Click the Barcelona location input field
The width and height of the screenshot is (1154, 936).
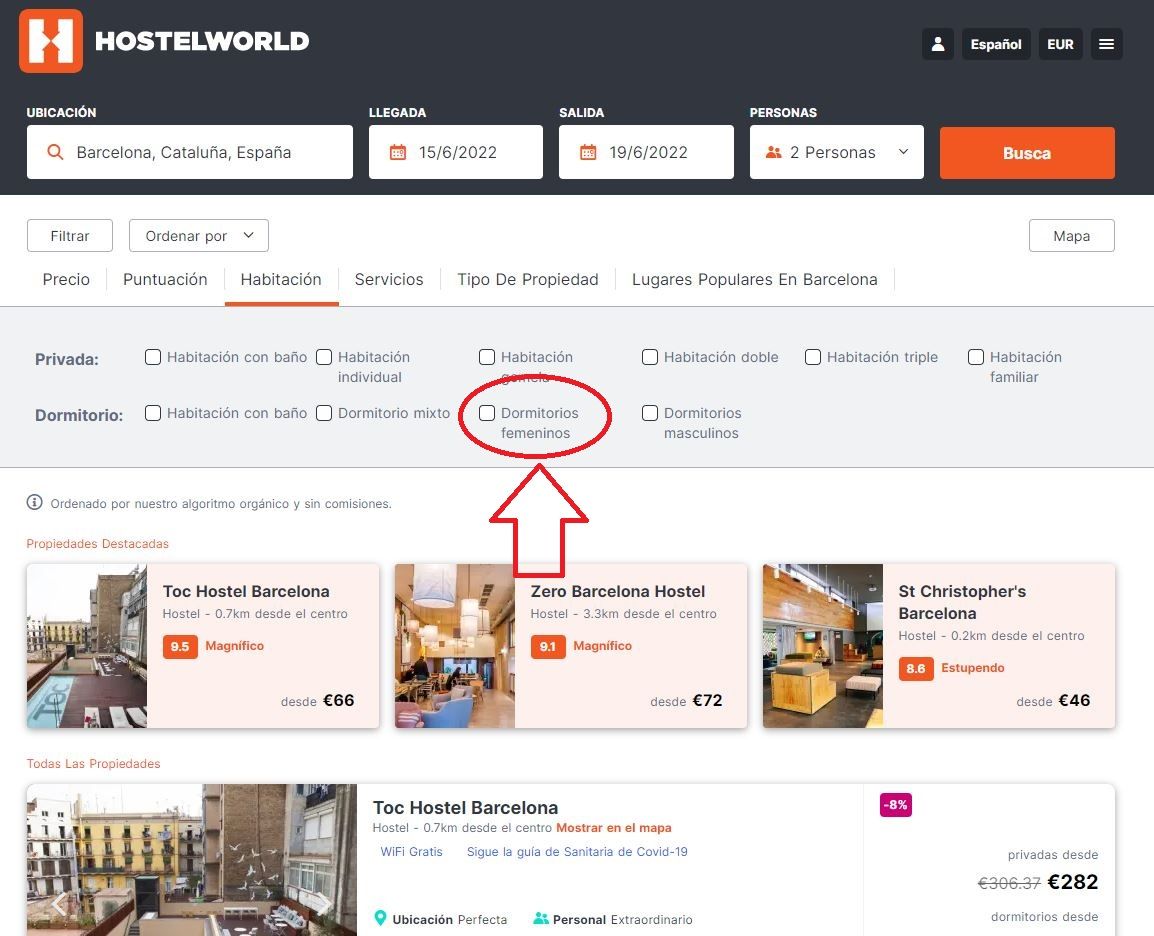click(x=190, y=152)
